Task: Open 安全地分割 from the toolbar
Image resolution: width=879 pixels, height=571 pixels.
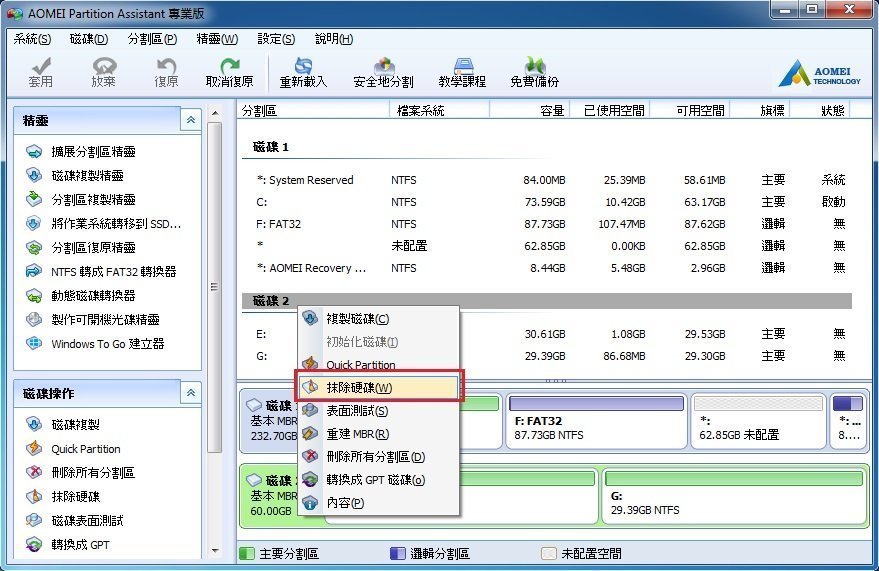Action: pyautogui.click(x=383, y=73)
